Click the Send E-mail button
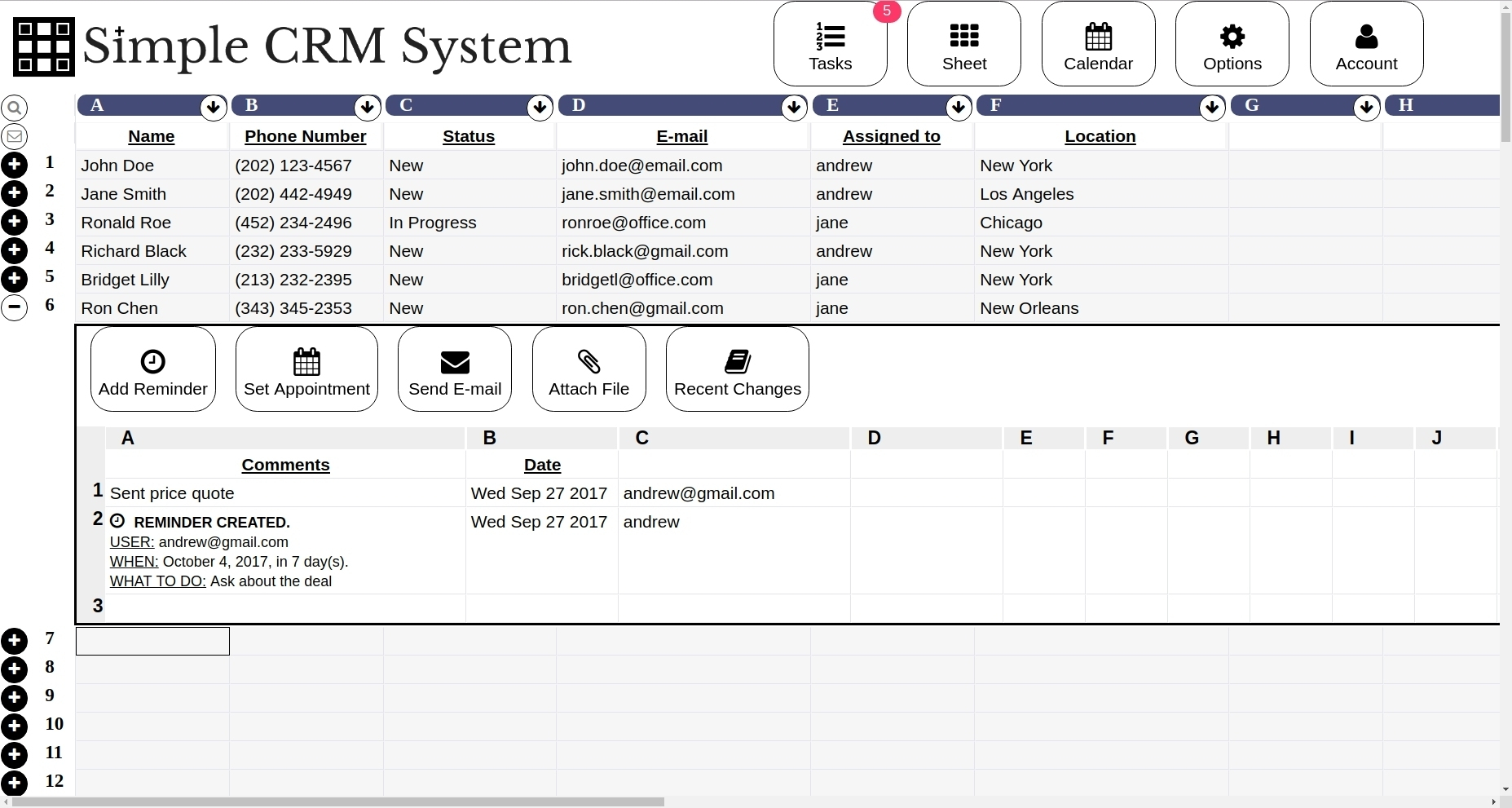The width and height of the screenshot is (1512, 808). pos(455,369)
